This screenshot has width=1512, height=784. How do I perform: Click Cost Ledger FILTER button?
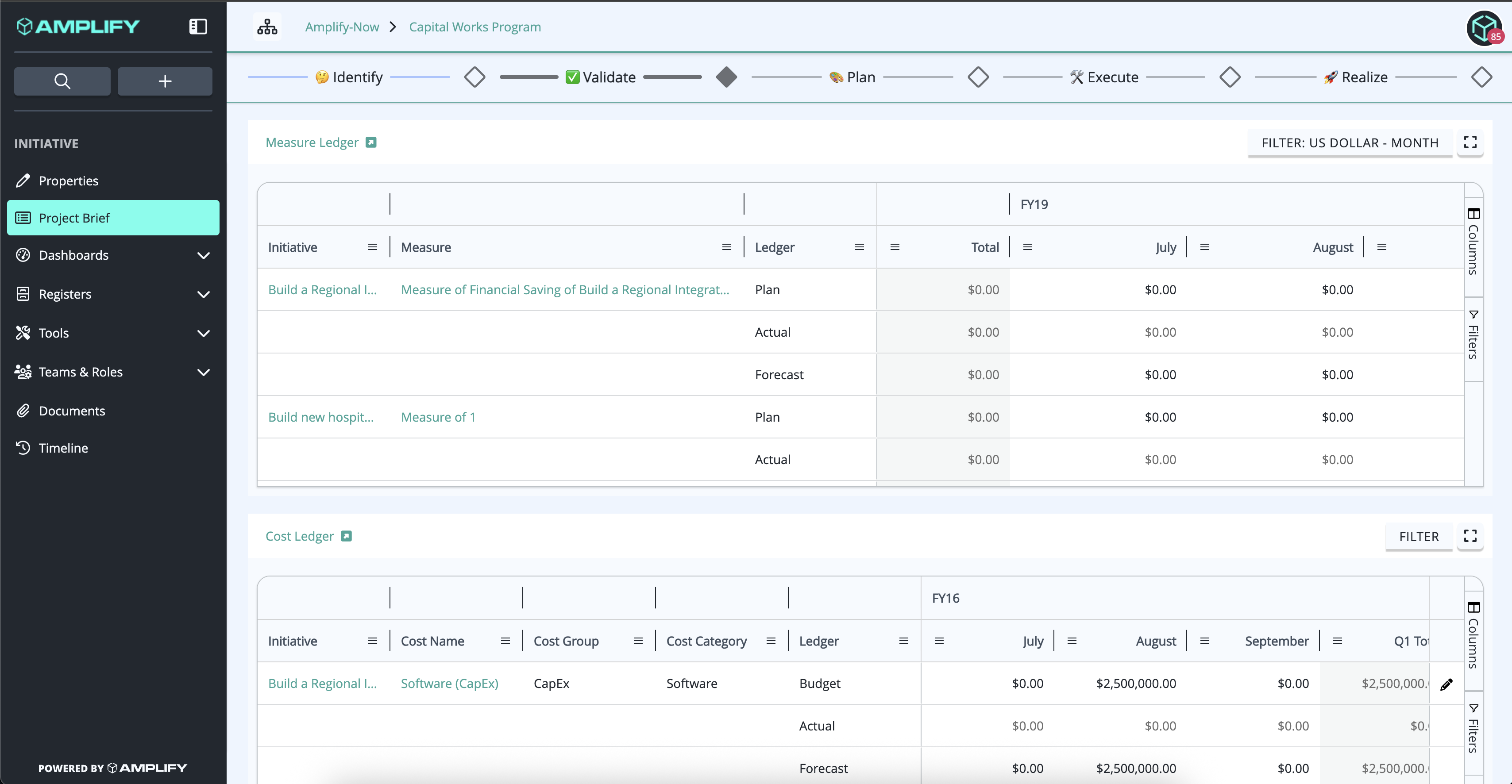pos(1419,536)
